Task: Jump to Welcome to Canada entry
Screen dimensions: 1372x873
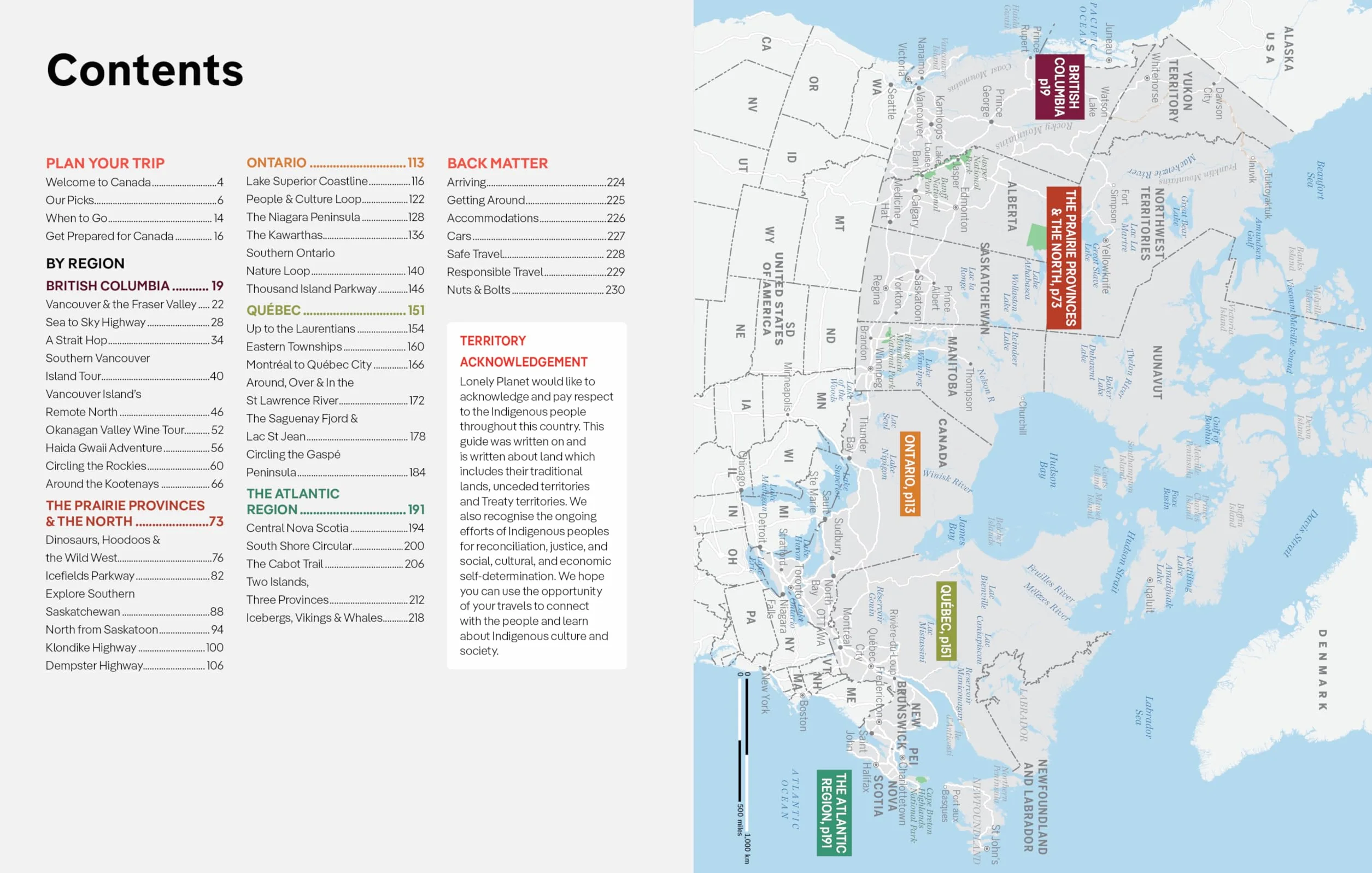Action: [x=134, y=183]
